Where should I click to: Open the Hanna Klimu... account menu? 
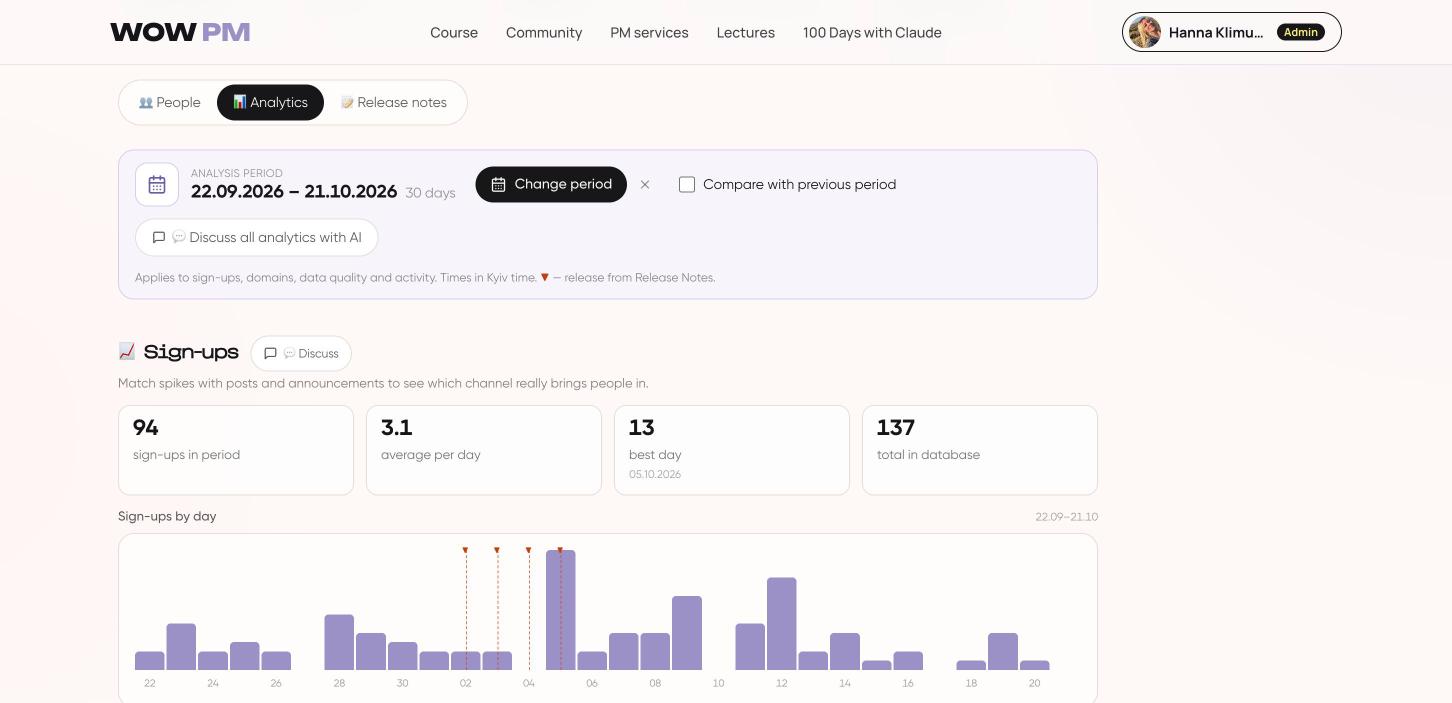click(1232, 32)
